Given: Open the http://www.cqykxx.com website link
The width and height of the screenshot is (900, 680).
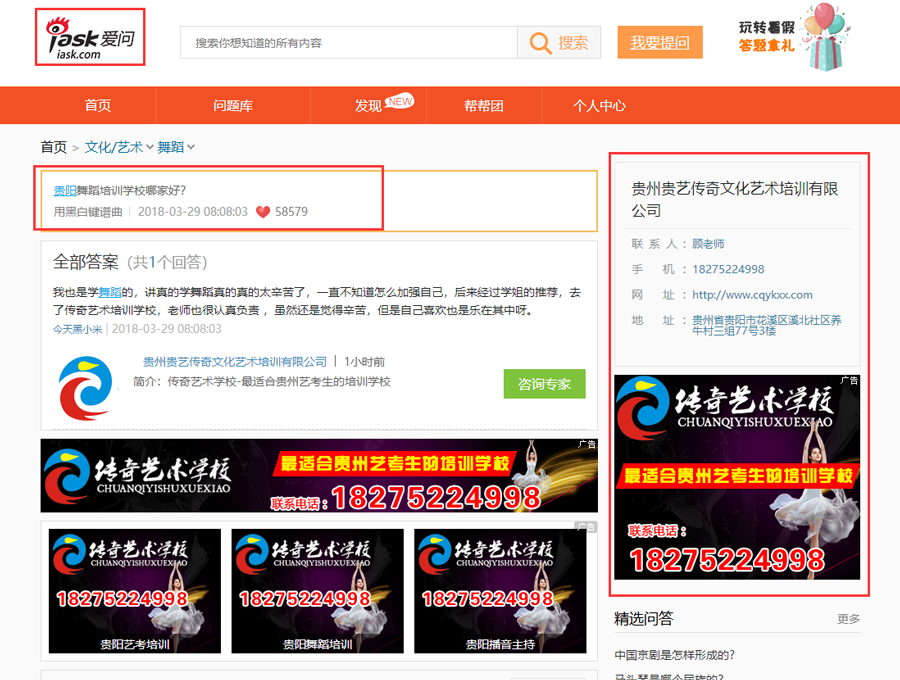Looking at the screenshot, I should point(752,295).
